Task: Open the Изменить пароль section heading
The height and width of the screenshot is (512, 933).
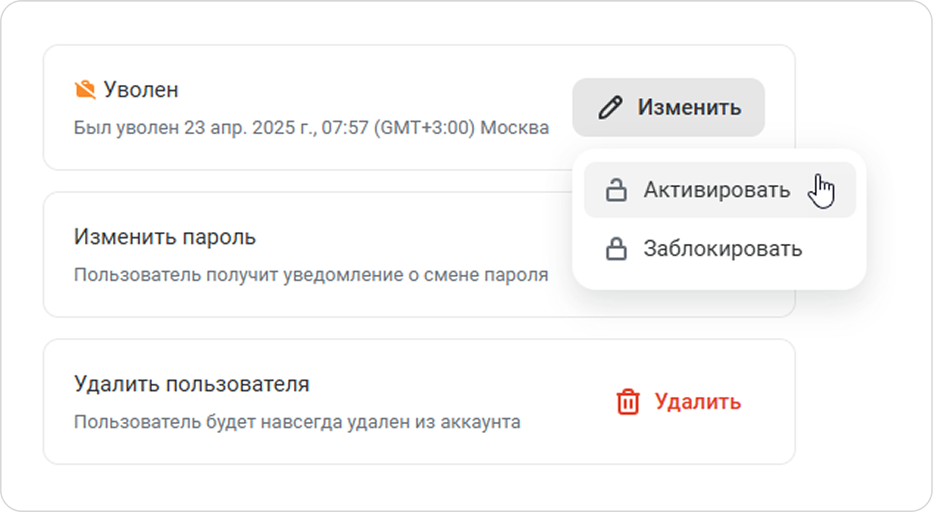Action: (x=165, y=237)
